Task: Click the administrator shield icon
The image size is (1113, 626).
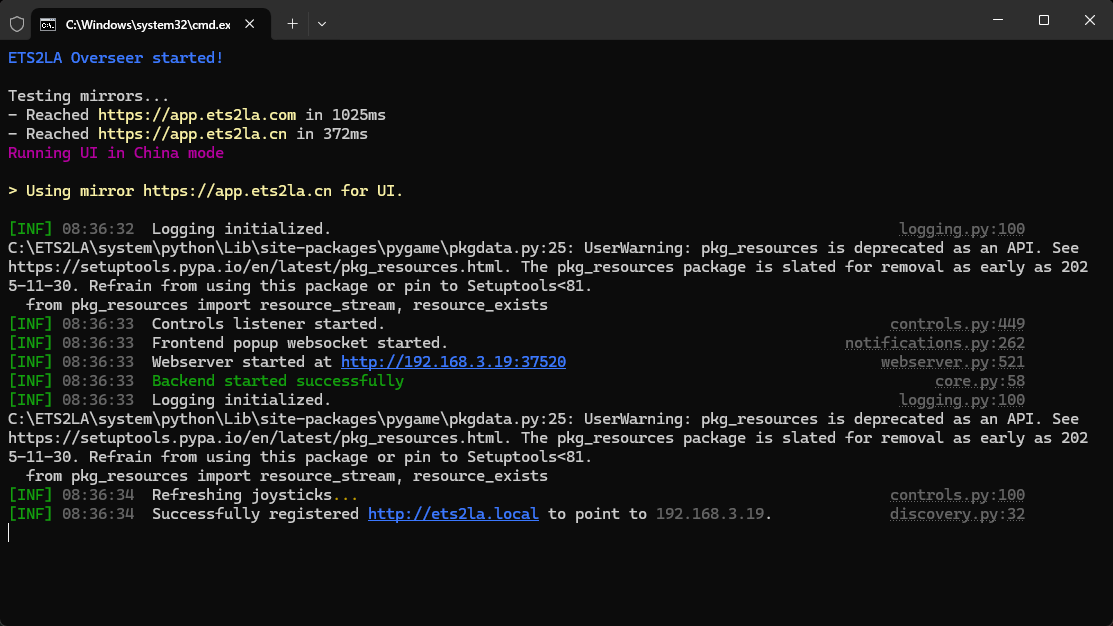Action: [17, 22]
